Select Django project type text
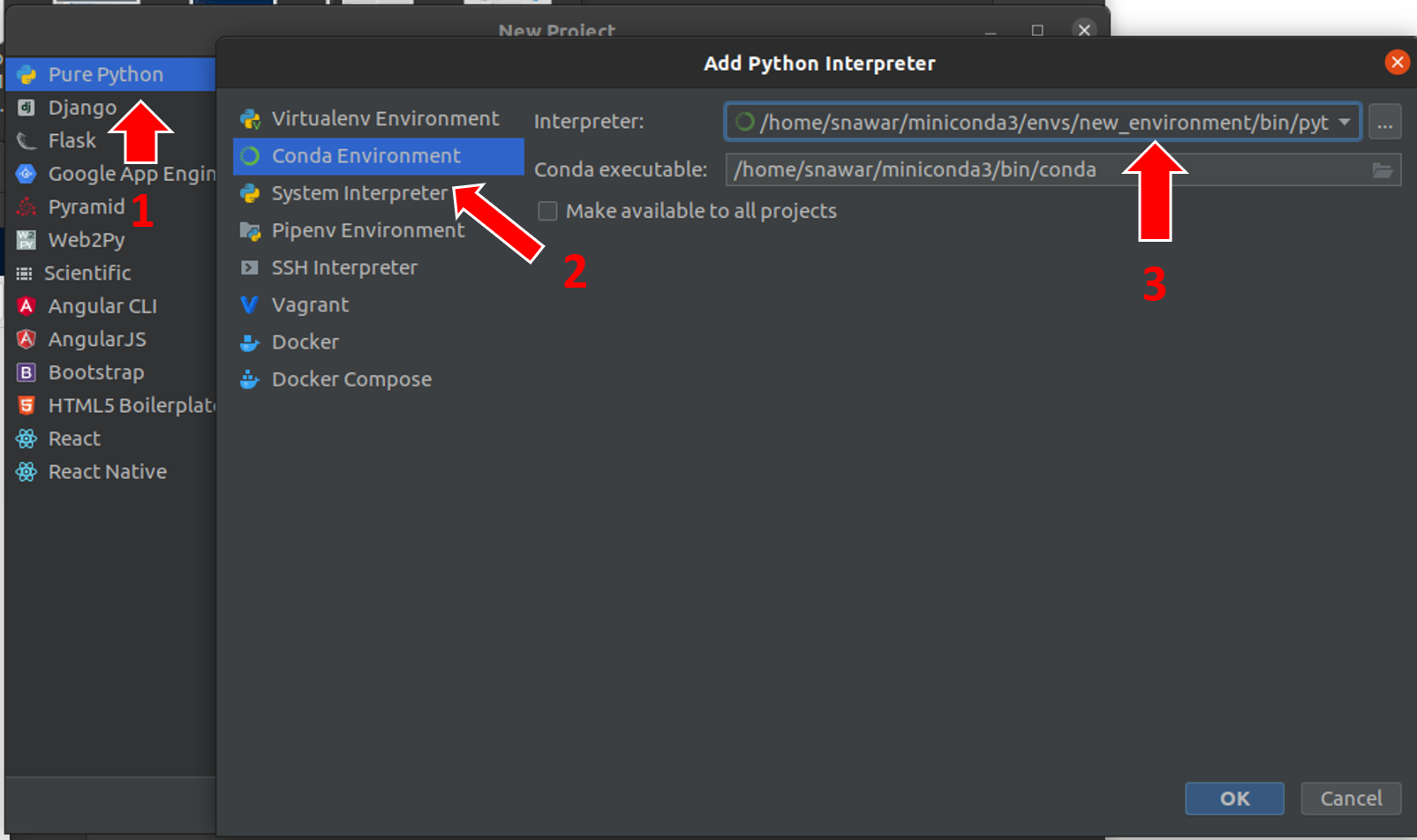Viewport: 1417px width, 840px height. point(82,108)
